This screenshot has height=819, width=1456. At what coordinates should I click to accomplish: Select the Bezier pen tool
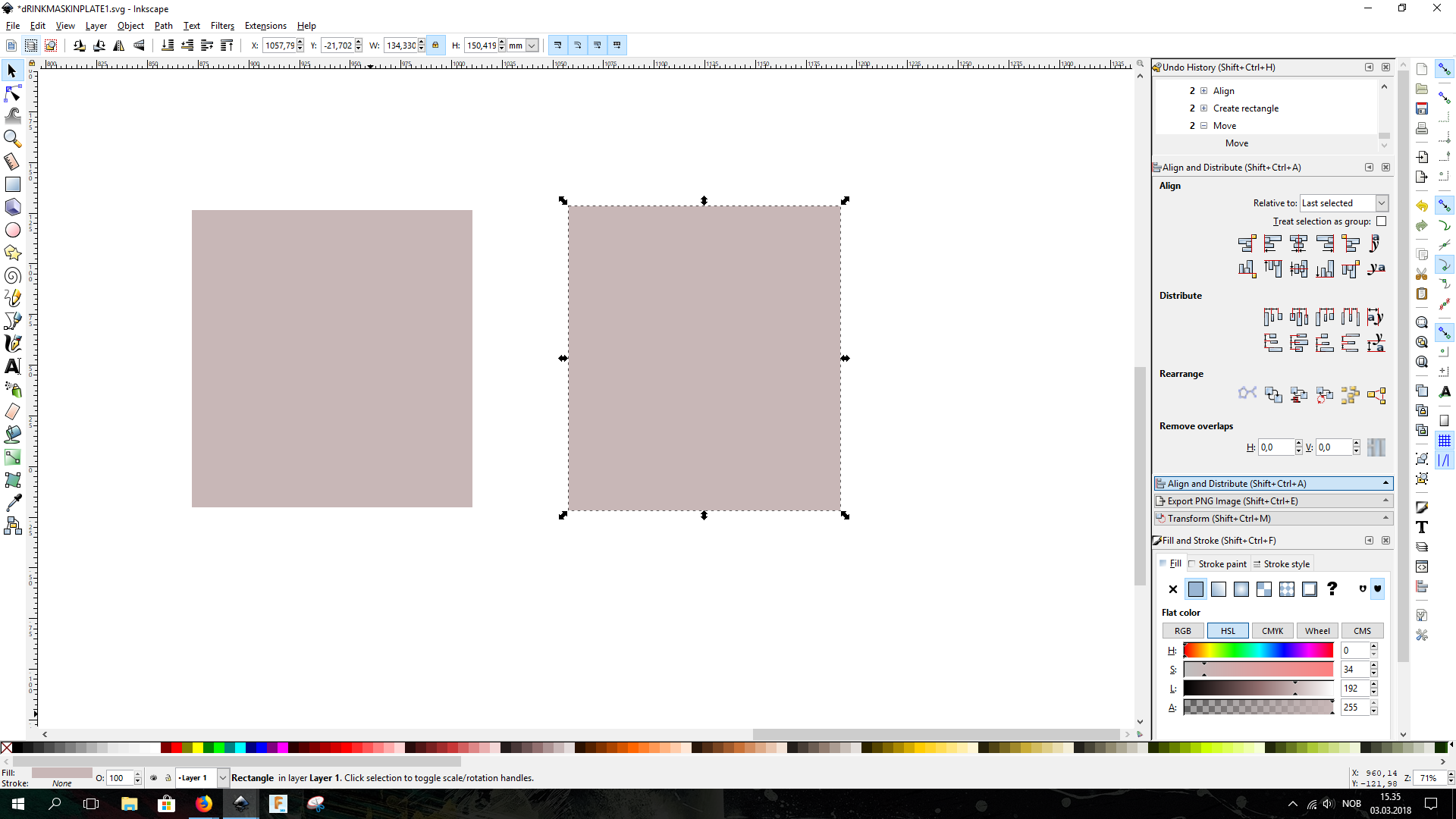click(x=12, y=321)
